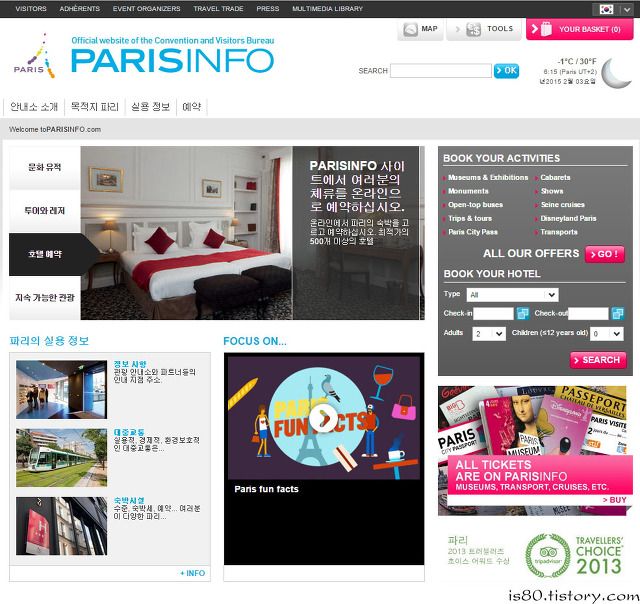Open check-out calendar icon
Screen dimensions: 640x604
click(x=617, y=313)
